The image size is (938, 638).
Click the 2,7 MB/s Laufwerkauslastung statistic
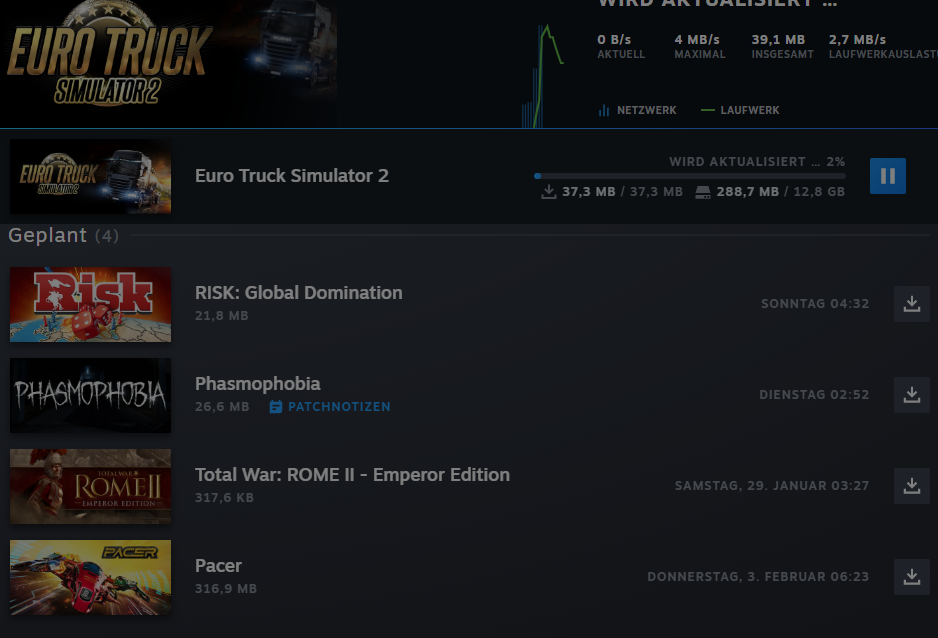(x=883, y=46)
